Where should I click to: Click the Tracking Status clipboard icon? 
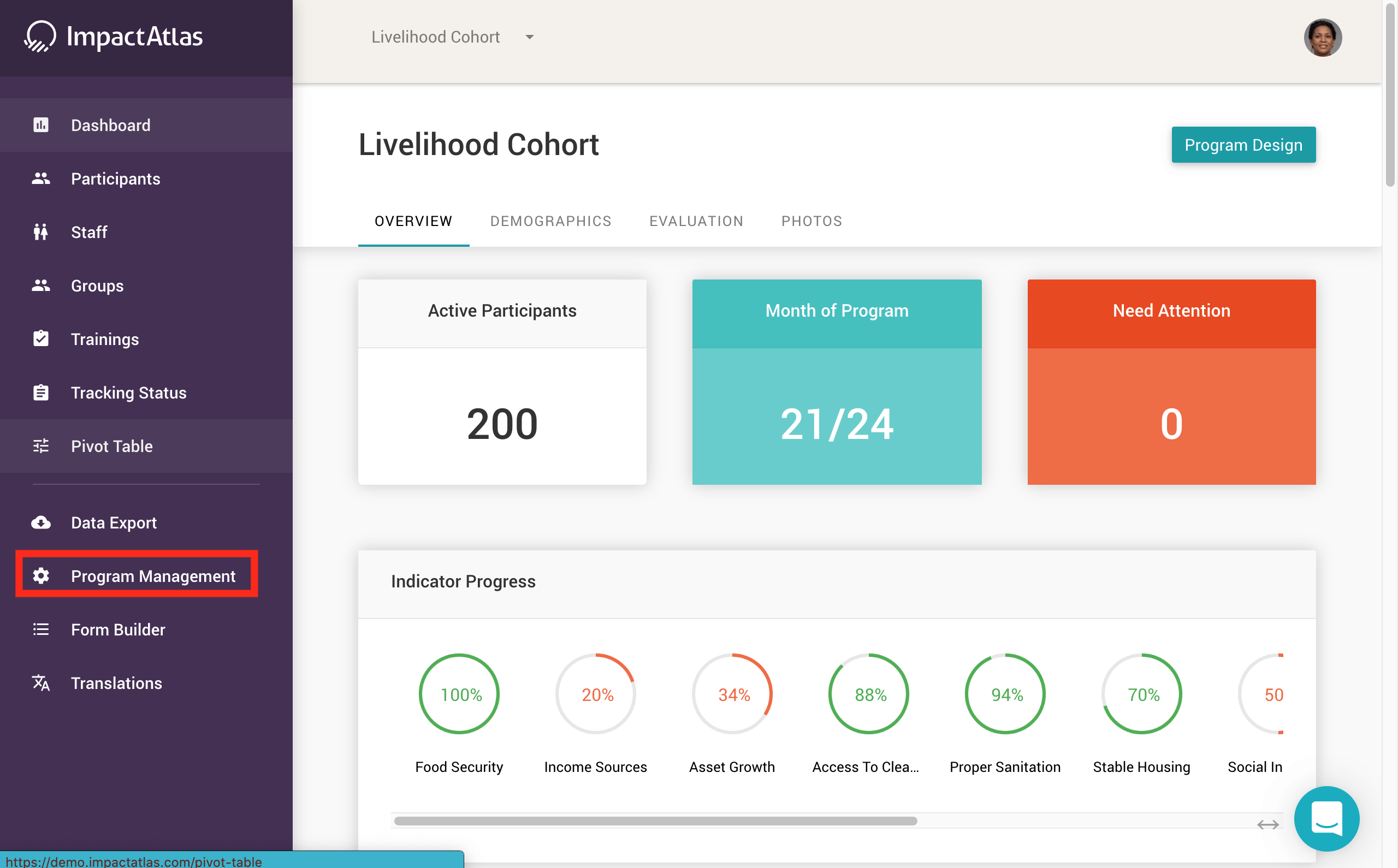coord(41,393)
